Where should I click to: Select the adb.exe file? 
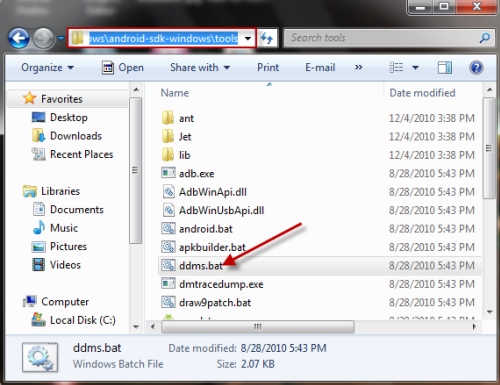[197, 174]
